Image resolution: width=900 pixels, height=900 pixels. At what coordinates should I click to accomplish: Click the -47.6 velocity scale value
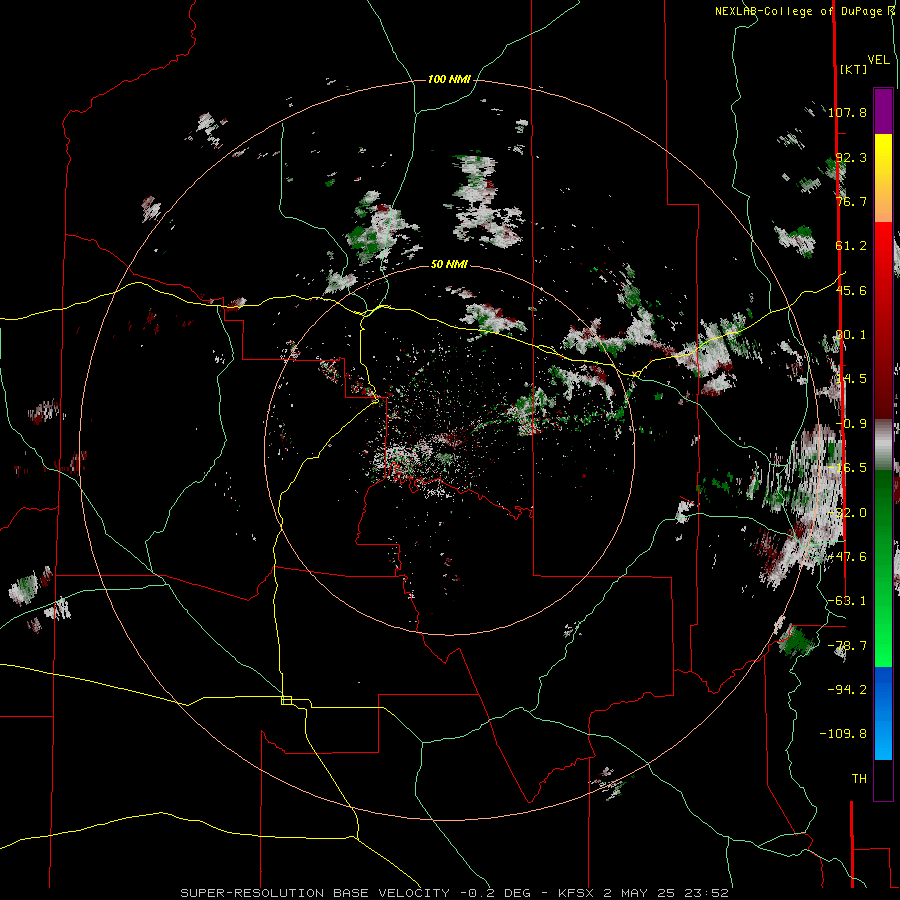click(x=847, y=557)
